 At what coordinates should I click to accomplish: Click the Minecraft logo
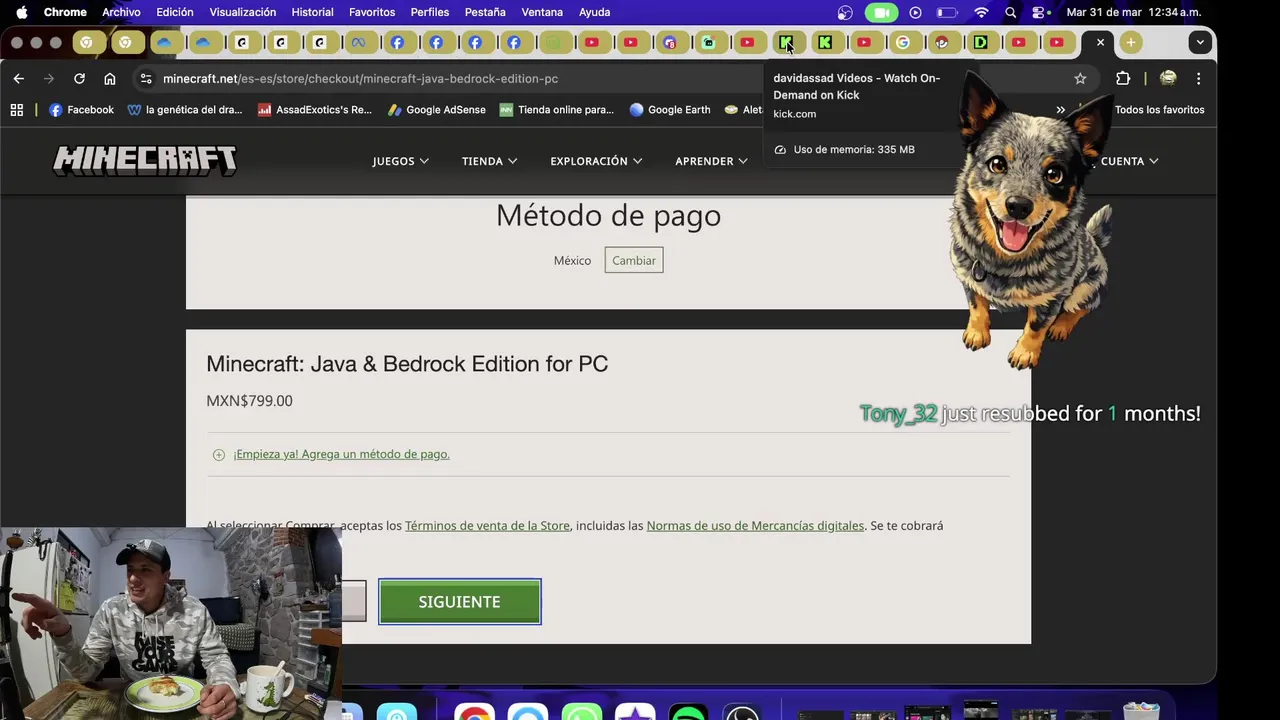[145, 161]
